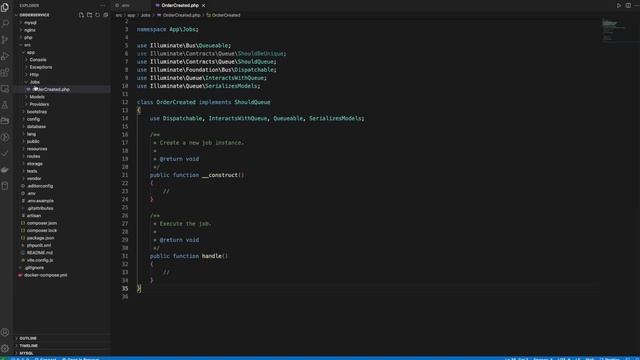Collapse the src folder
The height and width of the screenshot is (360, 640).
pyautogui.click(x=27, y=45)
